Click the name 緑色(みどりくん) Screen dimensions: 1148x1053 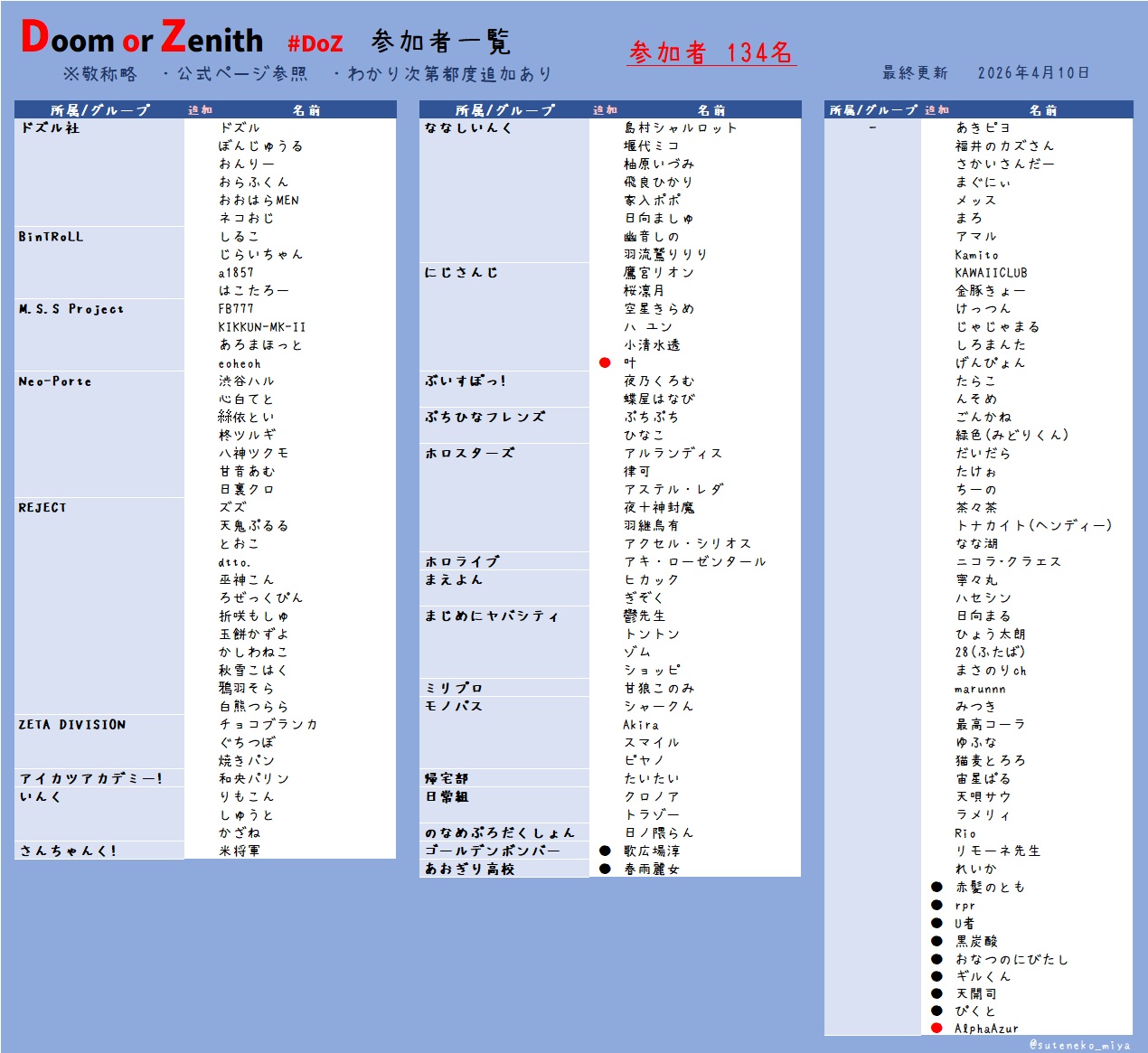click(x=1012, y=435)
